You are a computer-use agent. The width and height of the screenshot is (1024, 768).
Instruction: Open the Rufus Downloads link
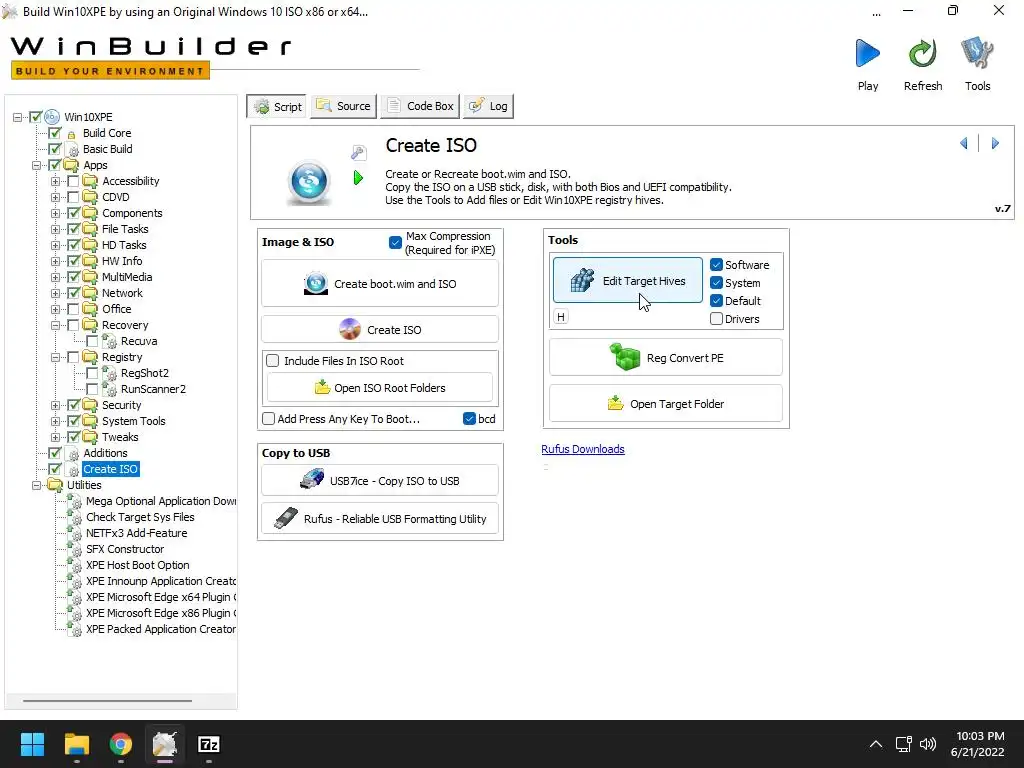(x=583, y=449)
